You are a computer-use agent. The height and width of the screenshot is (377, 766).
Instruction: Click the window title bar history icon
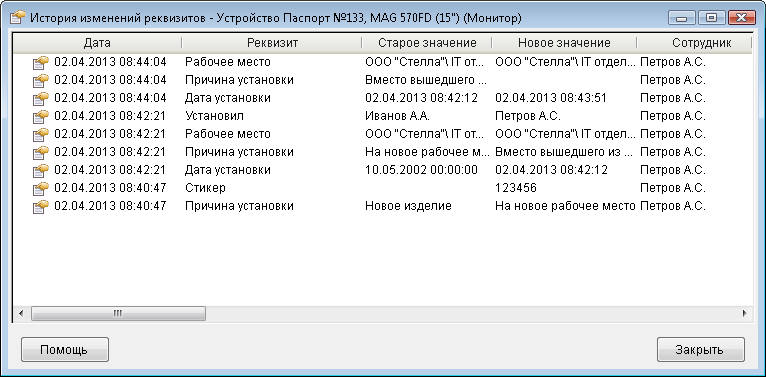pos(18,18)
